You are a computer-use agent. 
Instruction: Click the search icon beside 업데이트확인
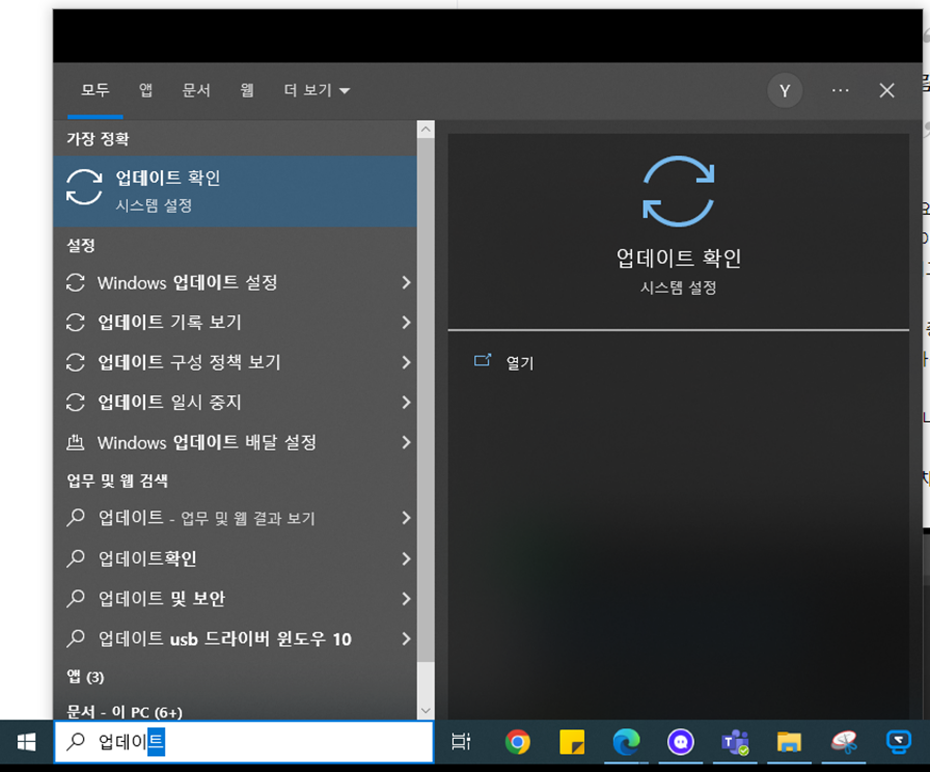(75, 558)
